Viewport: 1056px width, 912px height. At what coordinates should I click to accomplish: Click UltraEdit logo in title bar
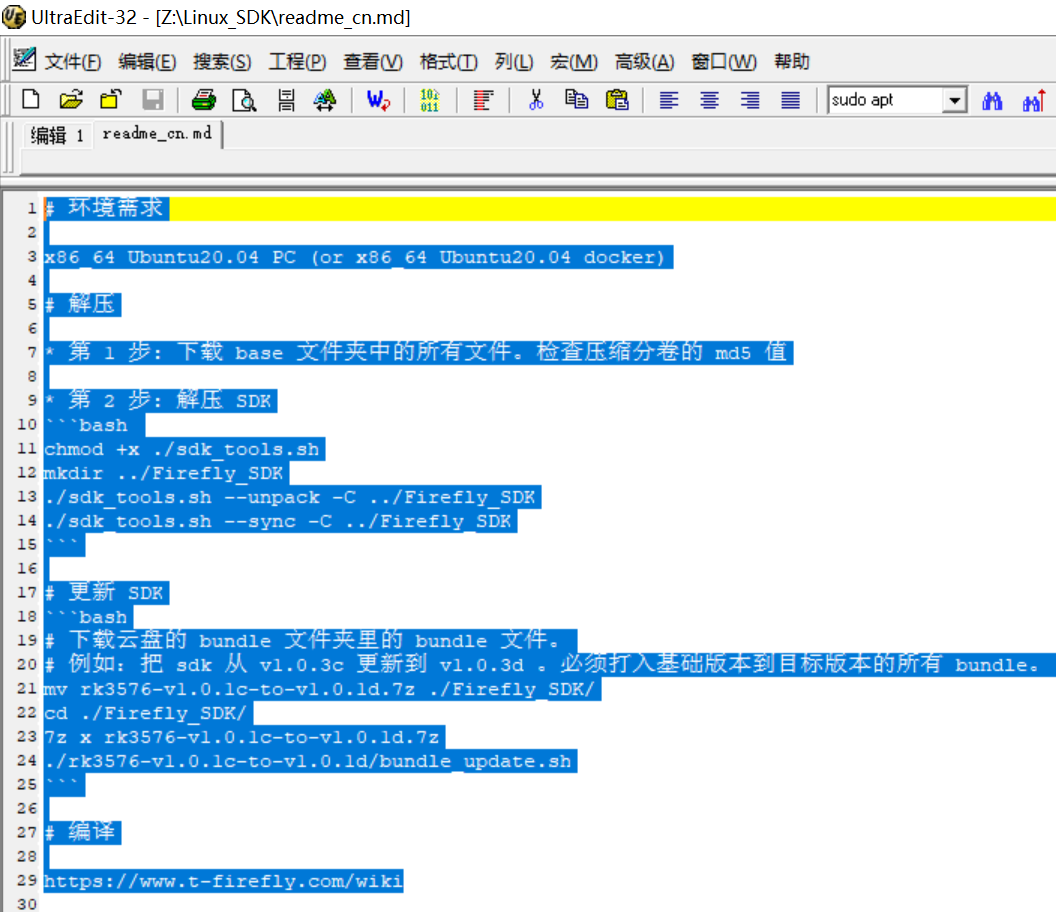pos(13,17)
